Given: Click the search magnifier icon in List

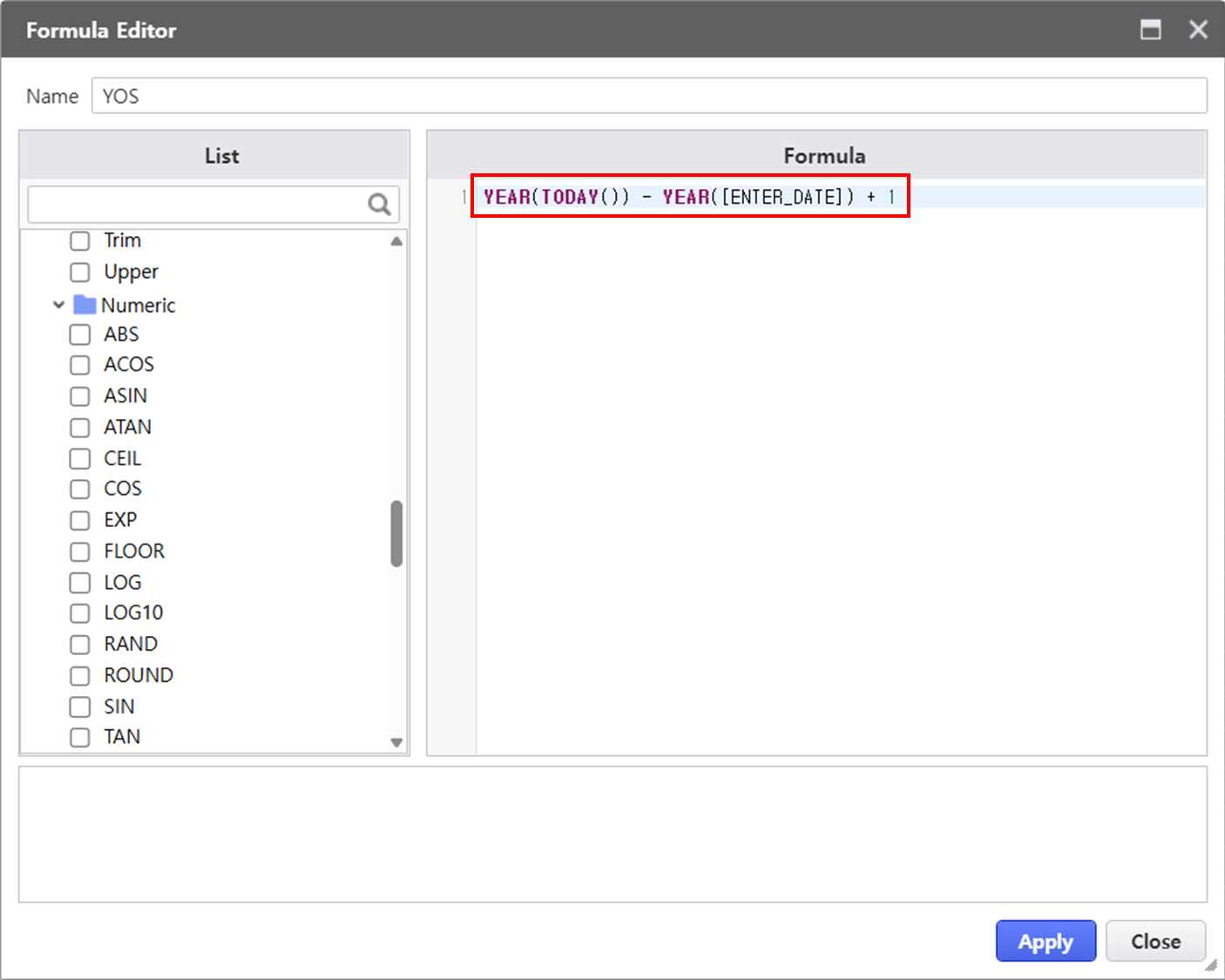Looking at the screenshot, I should pyautogui.click(x=379, y=205).
